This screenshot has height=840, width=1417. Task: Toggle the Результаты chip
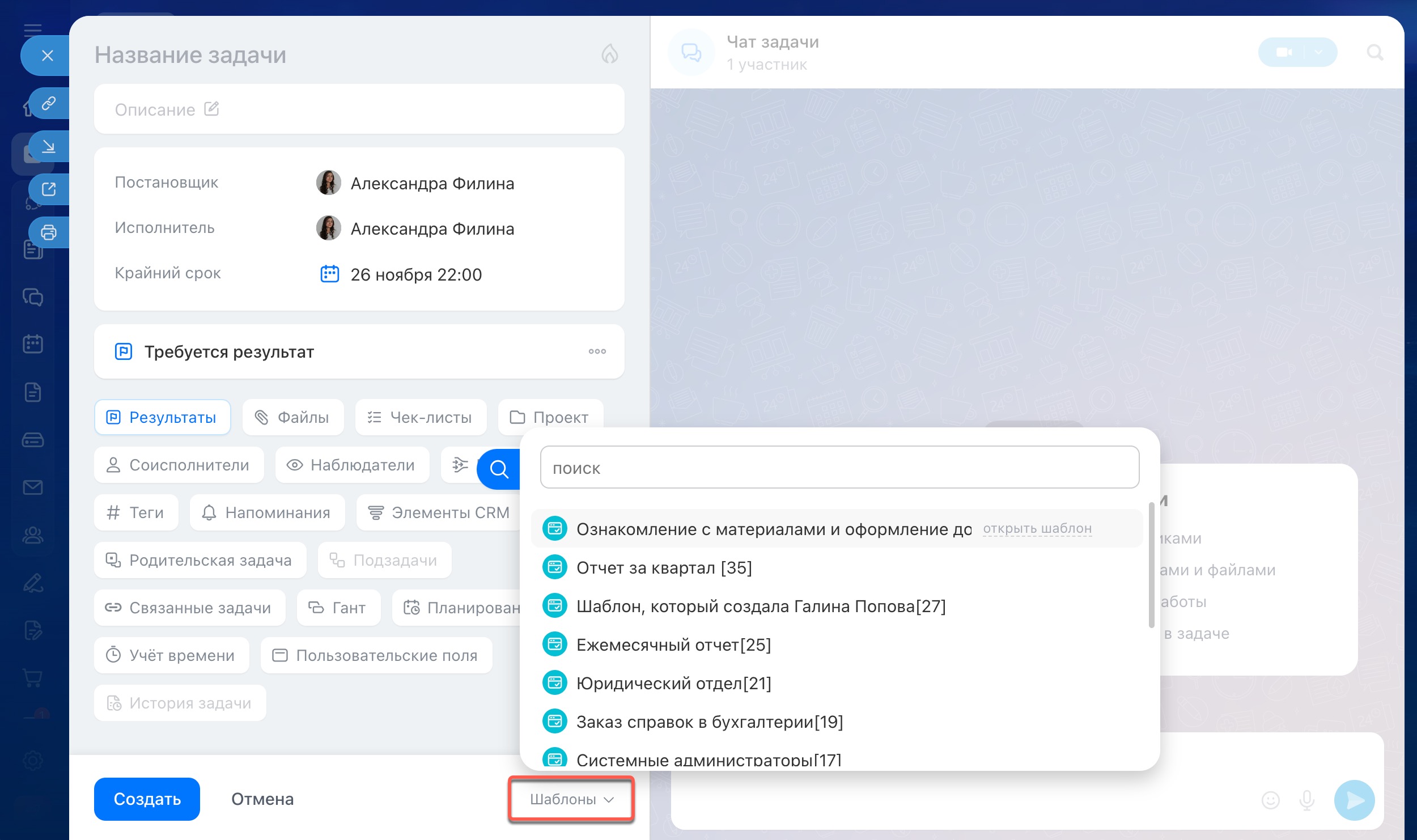click(x=162, y=418)
